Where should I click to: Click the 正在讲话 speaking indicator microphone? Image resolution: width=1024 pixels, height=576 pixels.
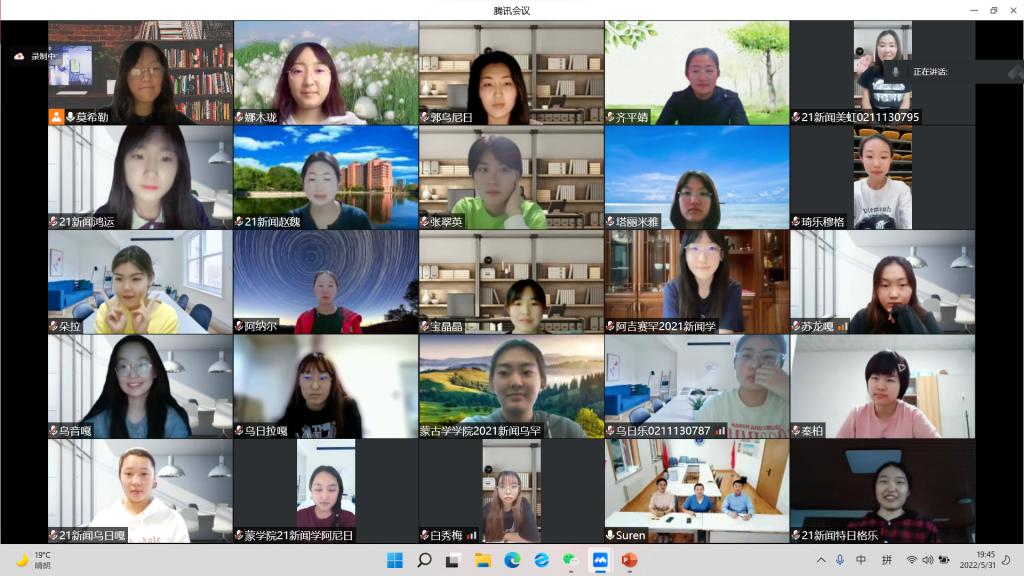tap(898, 71)
